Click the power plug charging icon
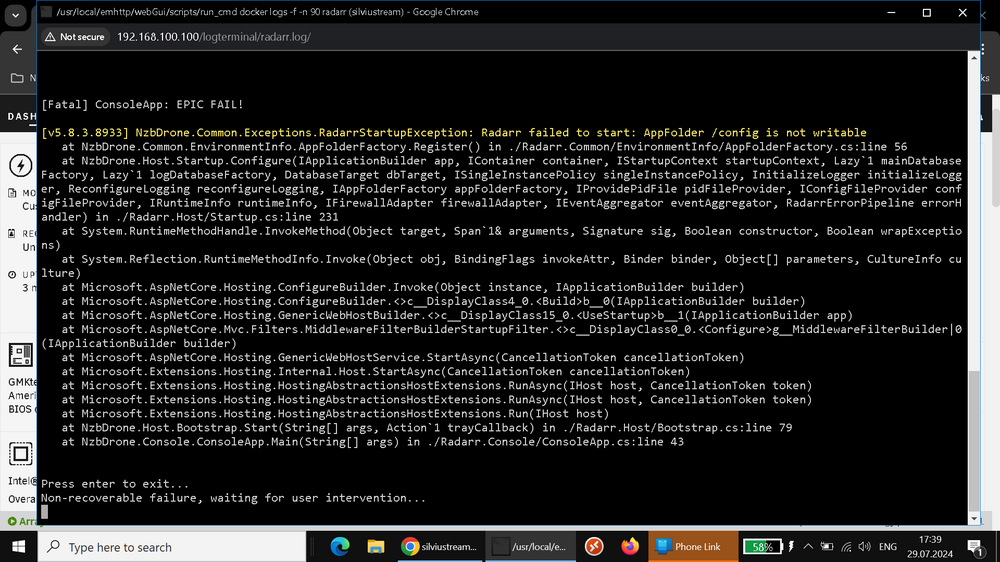 coord(791,547)
